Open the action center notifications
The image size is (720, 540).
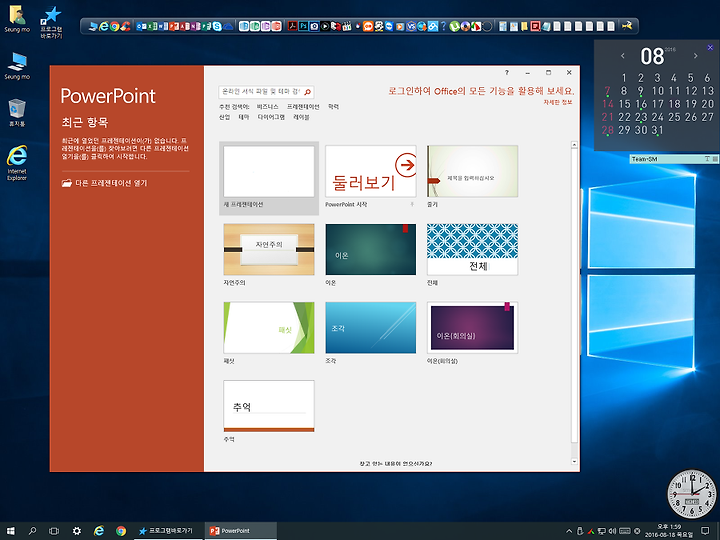(x=705, y=531)
